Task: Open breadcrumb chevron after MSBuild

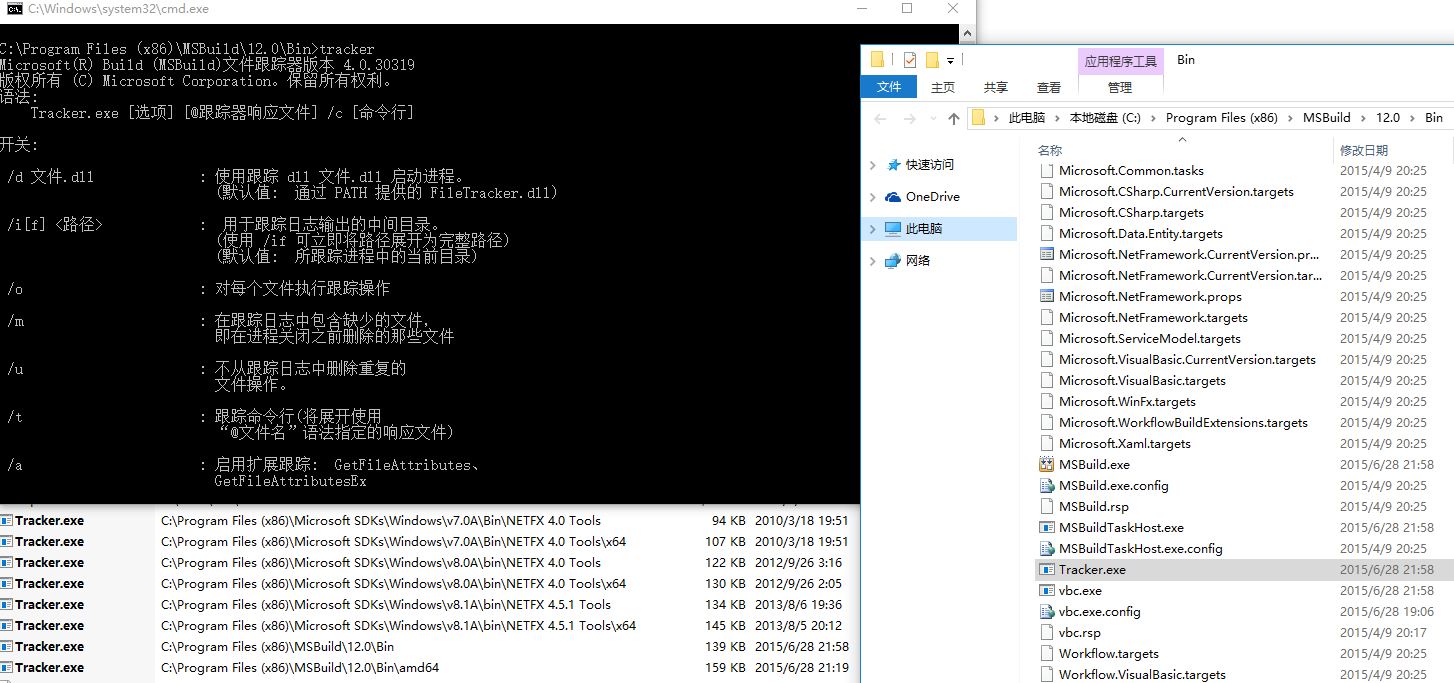Action: 1363,118
